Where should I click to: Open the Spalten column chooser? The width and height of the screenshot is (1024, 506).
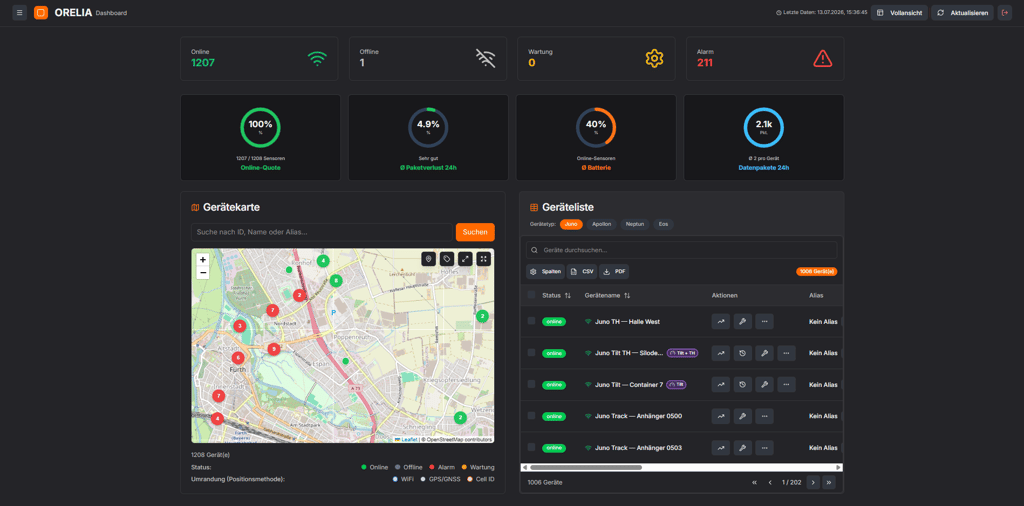pyautogui.click(x=545, y=272)
